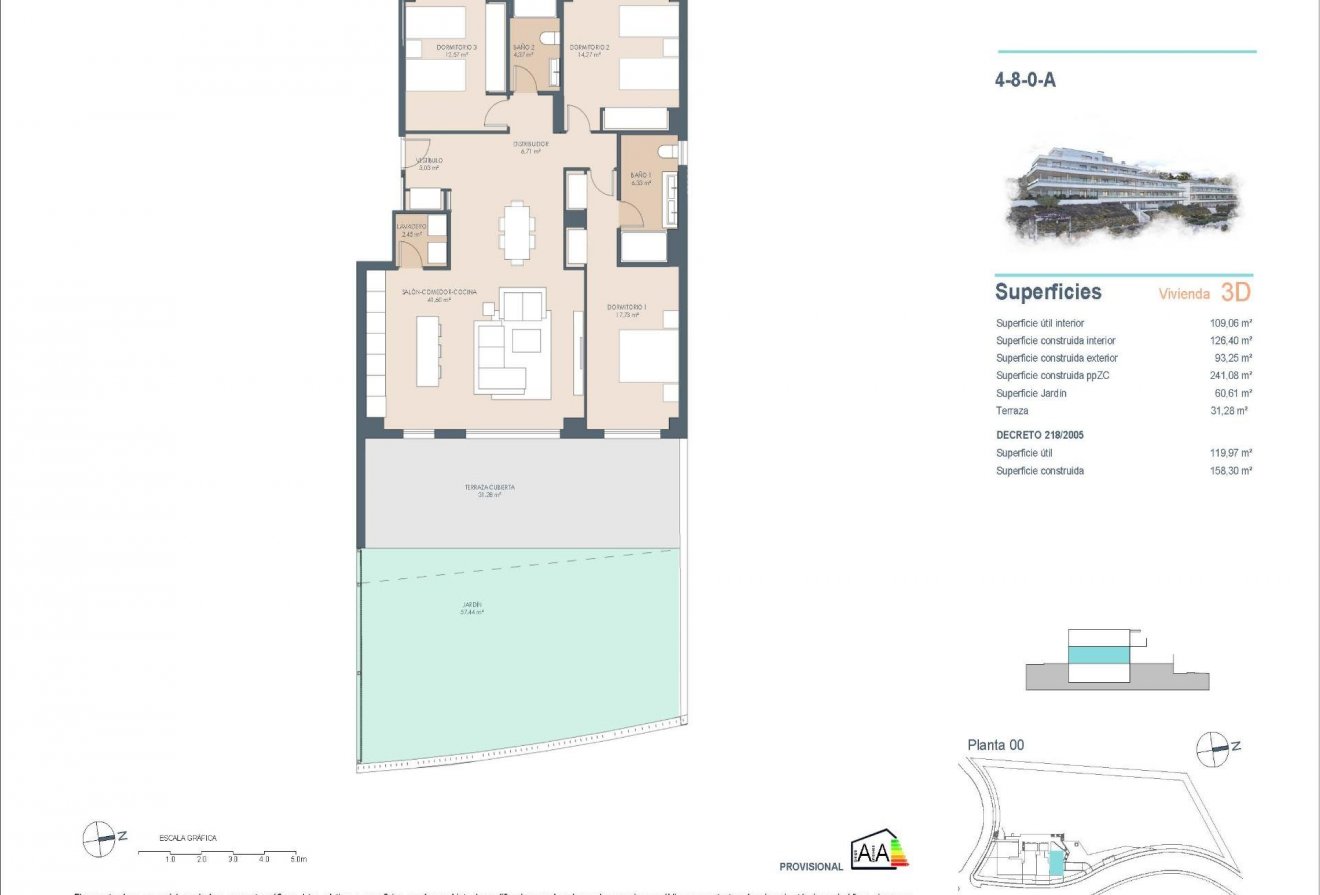Click the dining table with chairs
Viewport: 1320px width, 895px height.
point(516,233)
